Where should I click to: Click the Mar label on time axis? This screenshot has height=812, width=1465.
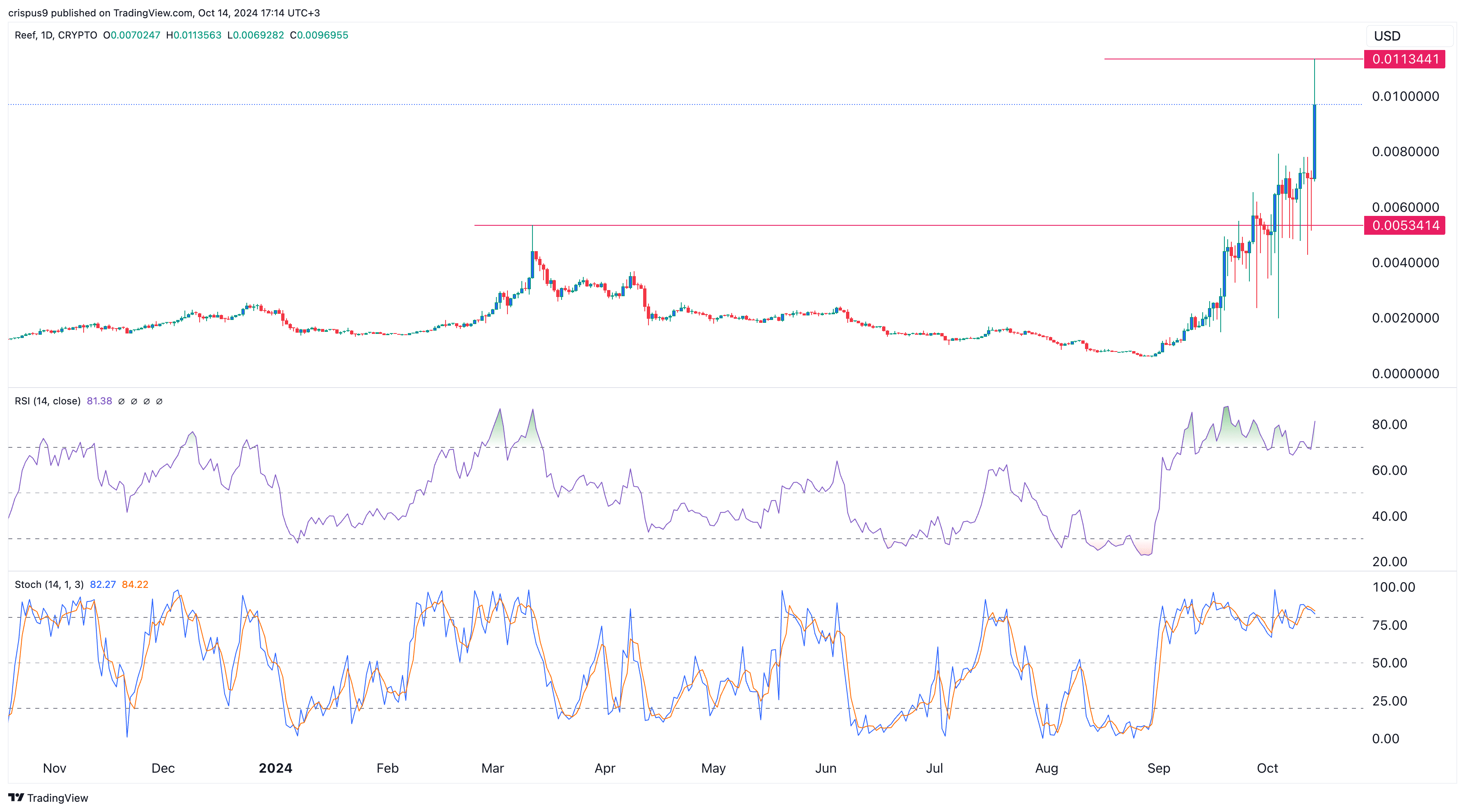tap(493, 768)
